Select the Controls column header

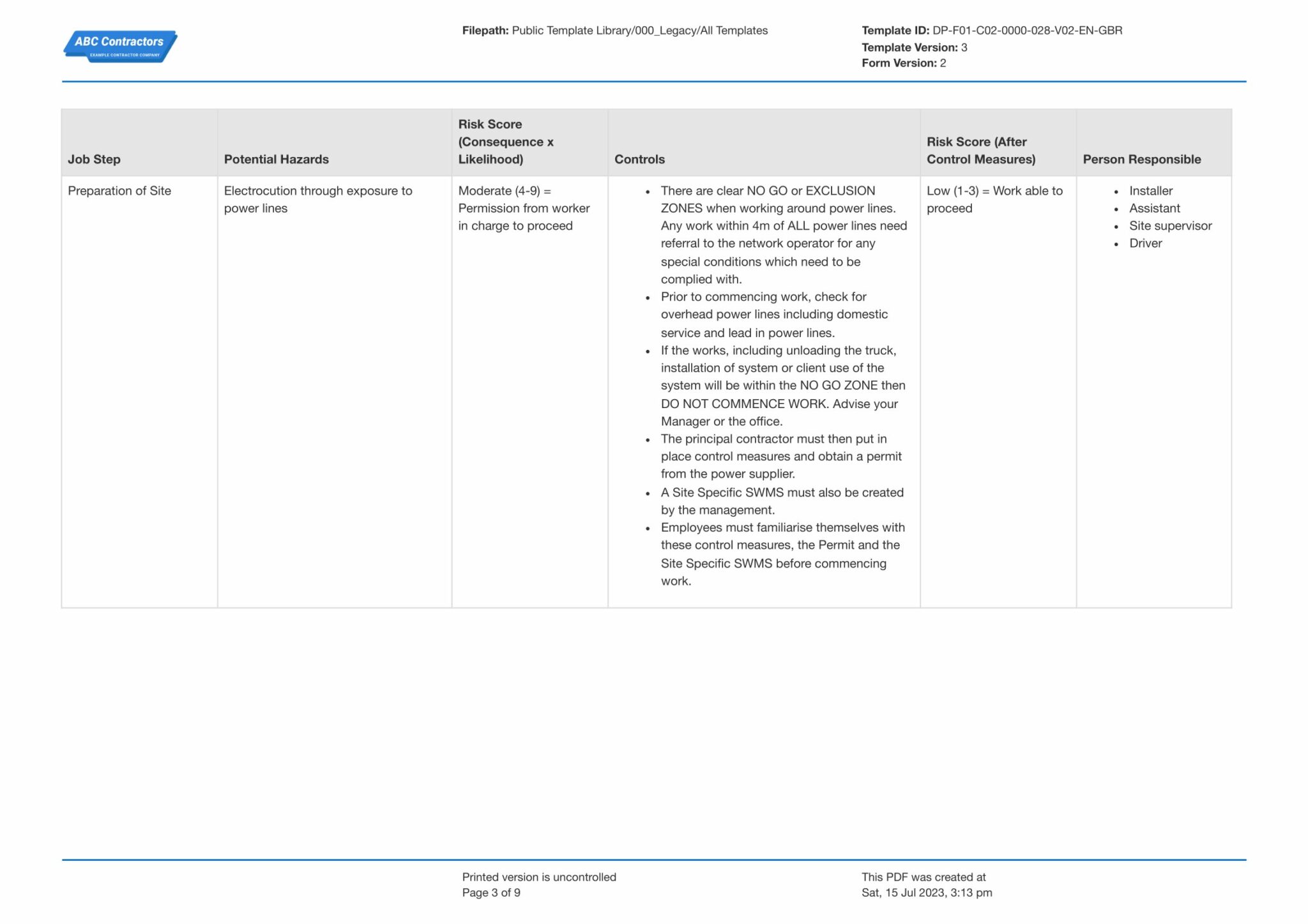coord(638,159)
